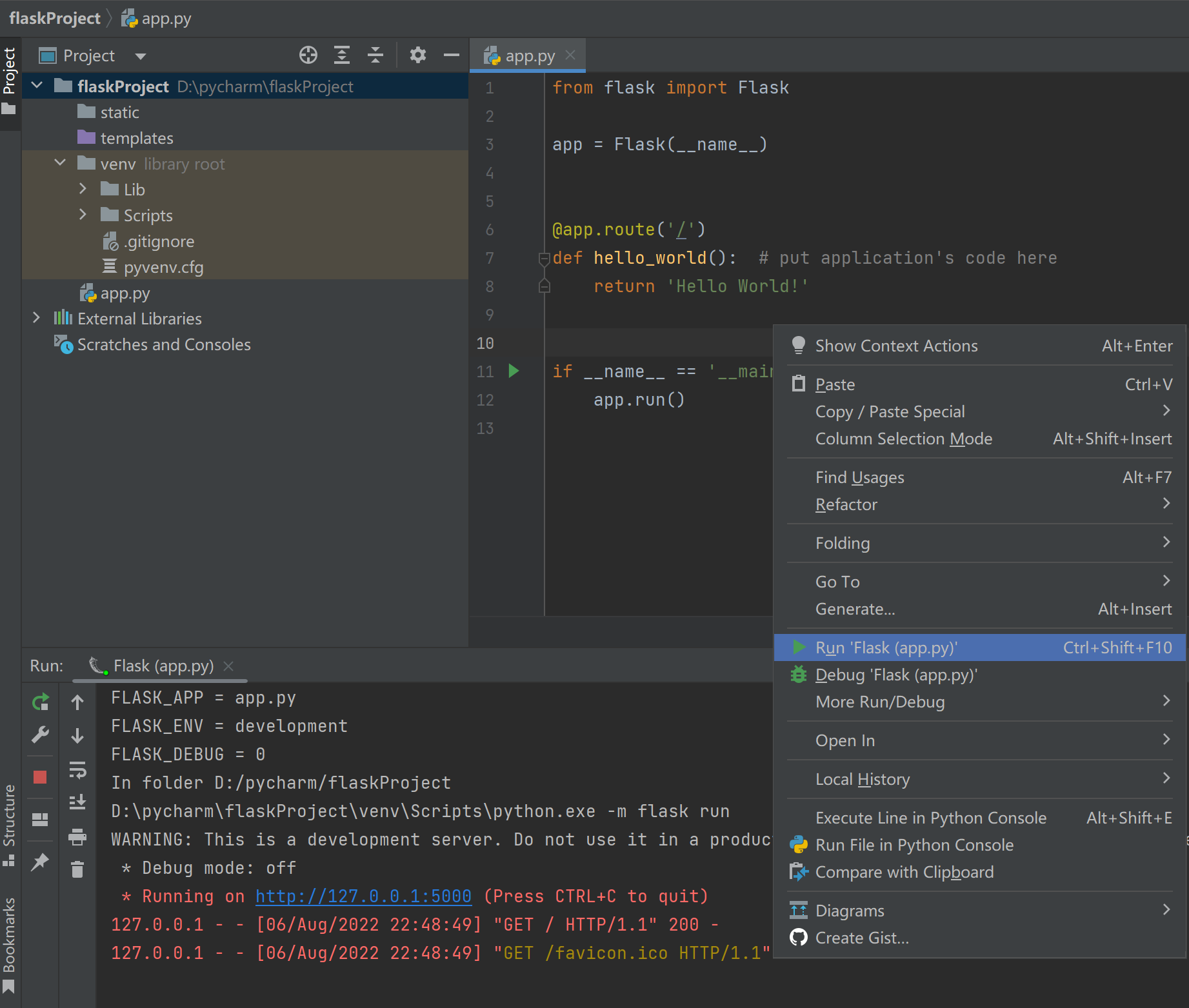Open Folding submenu
Viewport: 1189px width, 1008px height.
(x=980, y=543)
